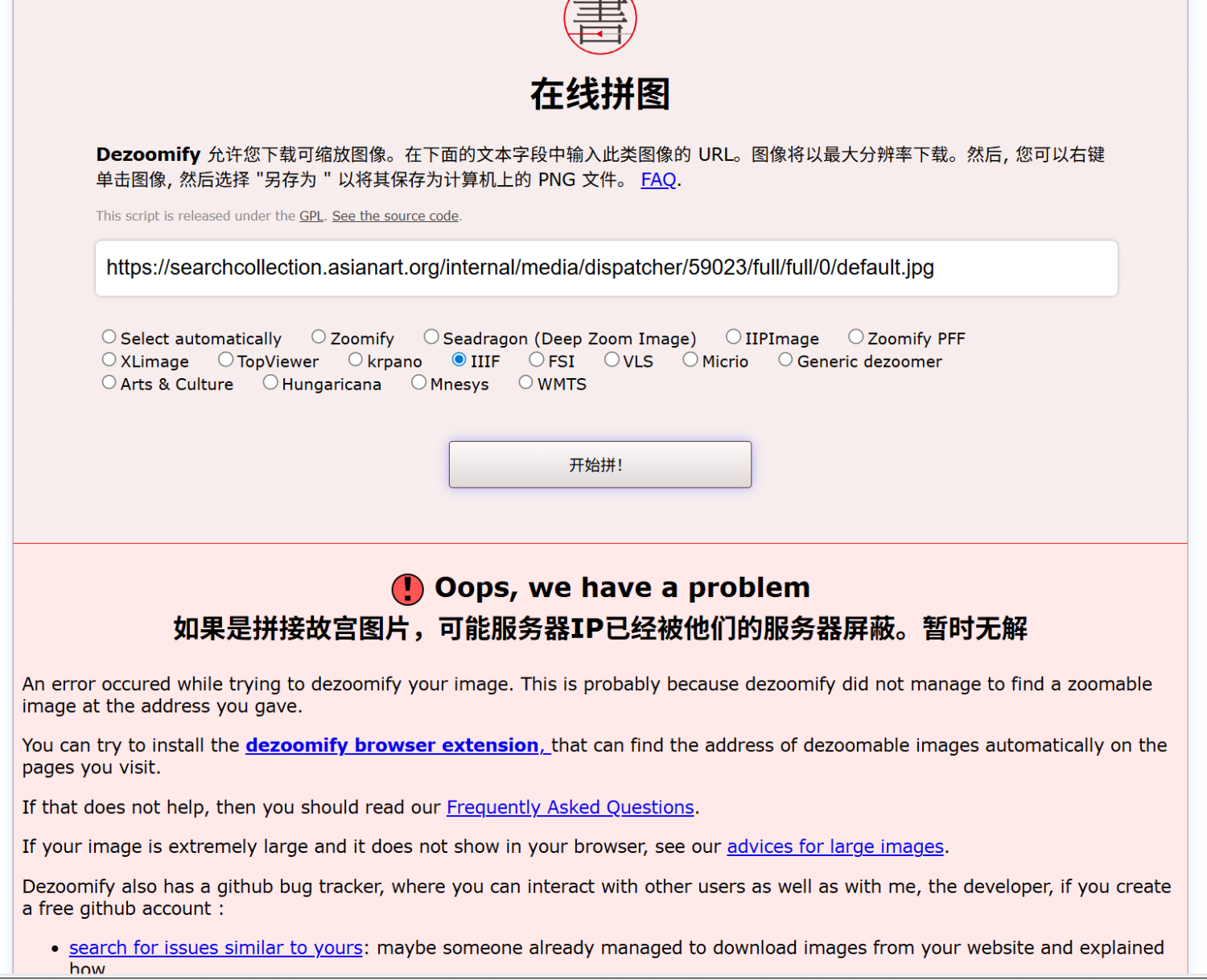Viewport: 1207px width, 980px height.
Task: Switch format to Generic dezoomer
Action: [x=786, y=359]
